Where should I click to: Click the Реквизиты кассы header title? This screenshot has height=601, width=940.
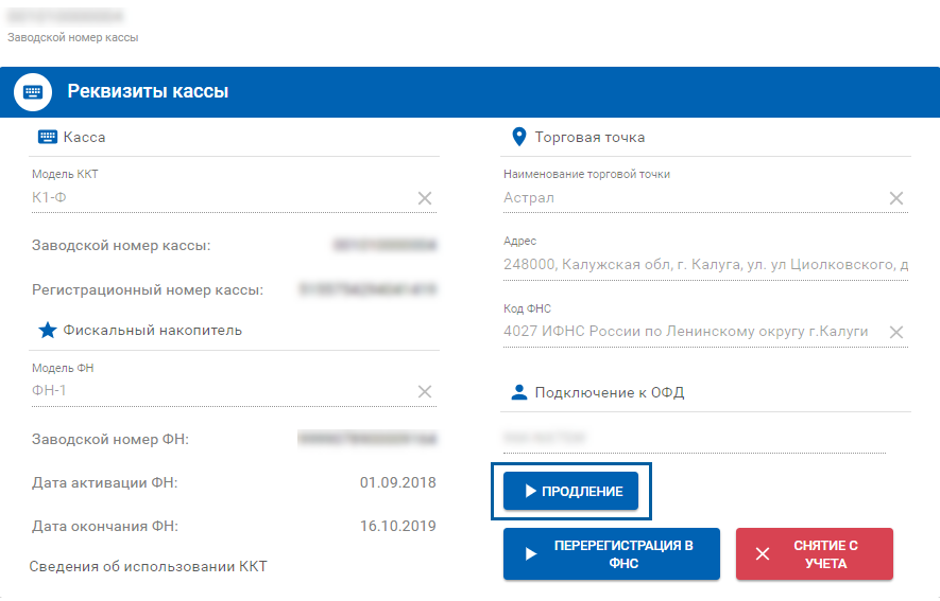[x=148, y=91]
